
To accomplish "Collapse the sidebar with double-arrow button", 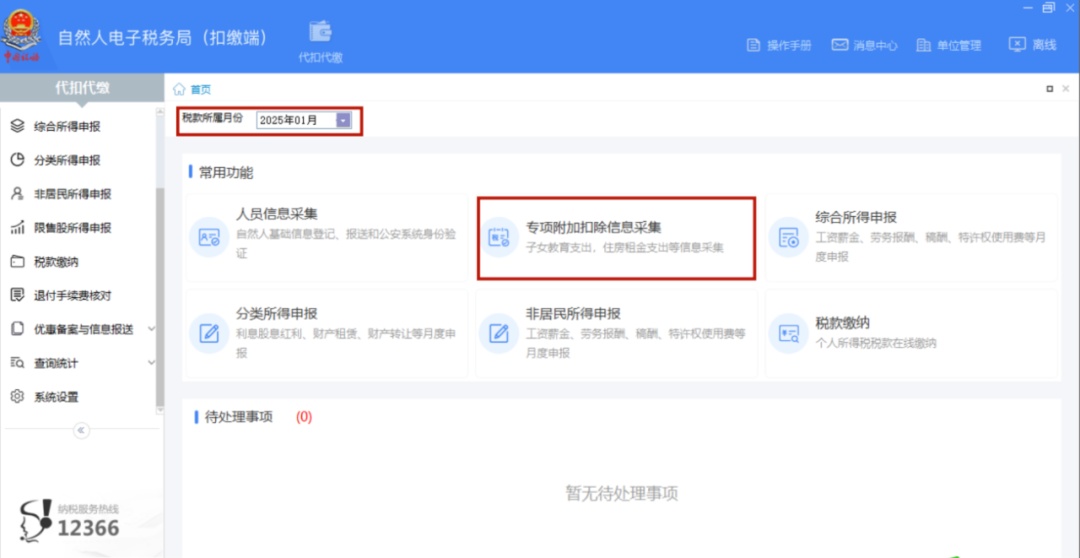I will click(81, 431).
